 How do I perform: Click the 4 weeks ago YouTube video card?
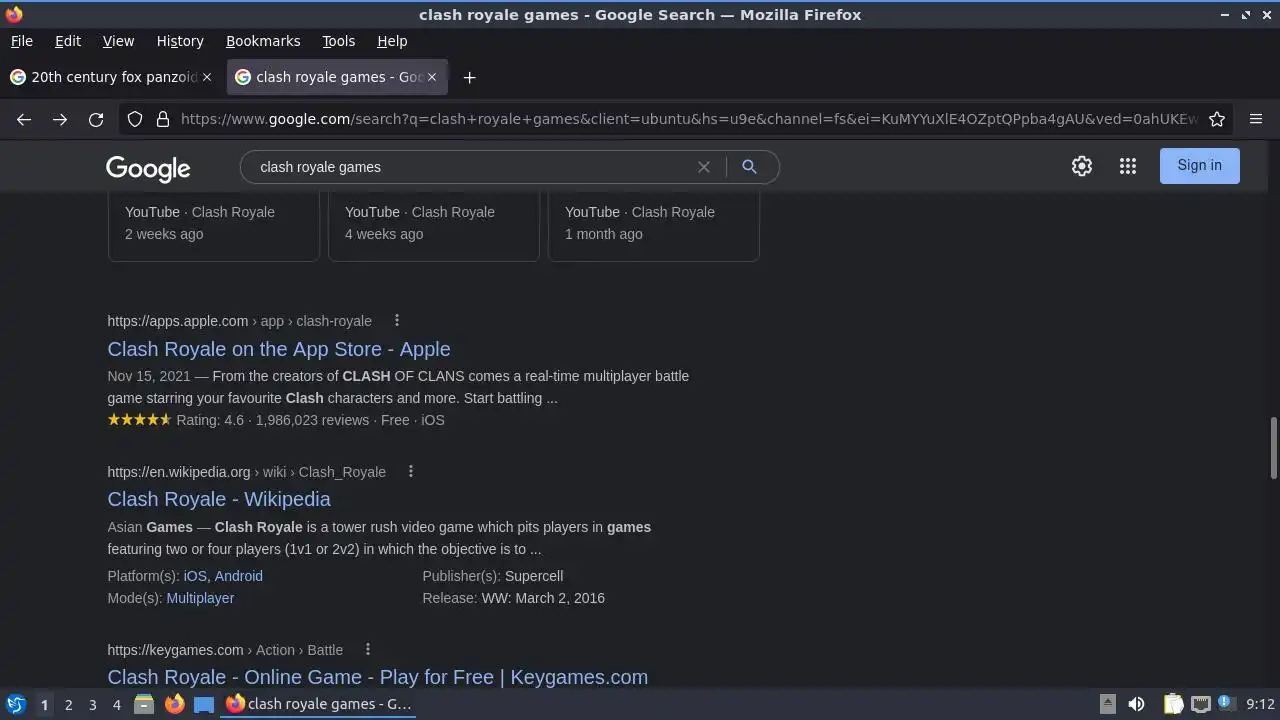(x=433, y=226)
